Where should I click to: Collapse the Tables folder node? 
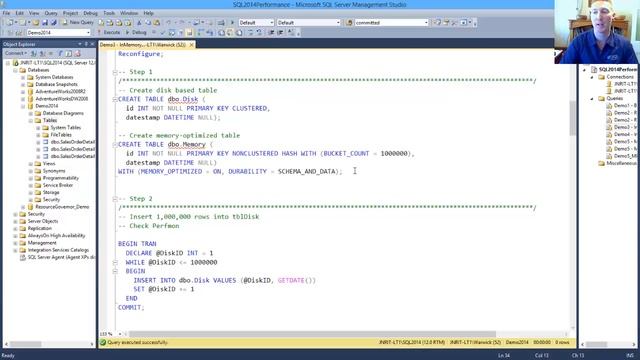click(31, 120)
